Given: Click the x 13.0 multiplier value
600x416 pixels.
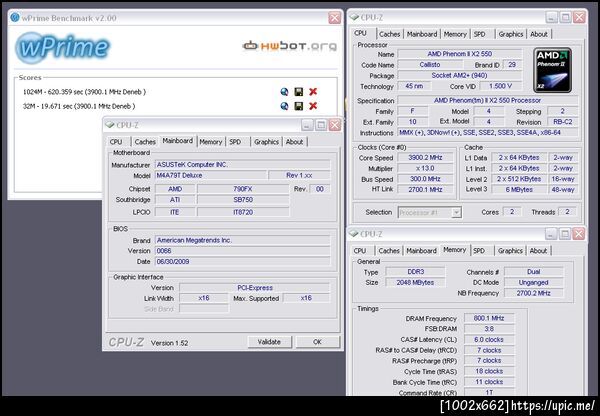Looking at the screenshot, I should point(425,168).
